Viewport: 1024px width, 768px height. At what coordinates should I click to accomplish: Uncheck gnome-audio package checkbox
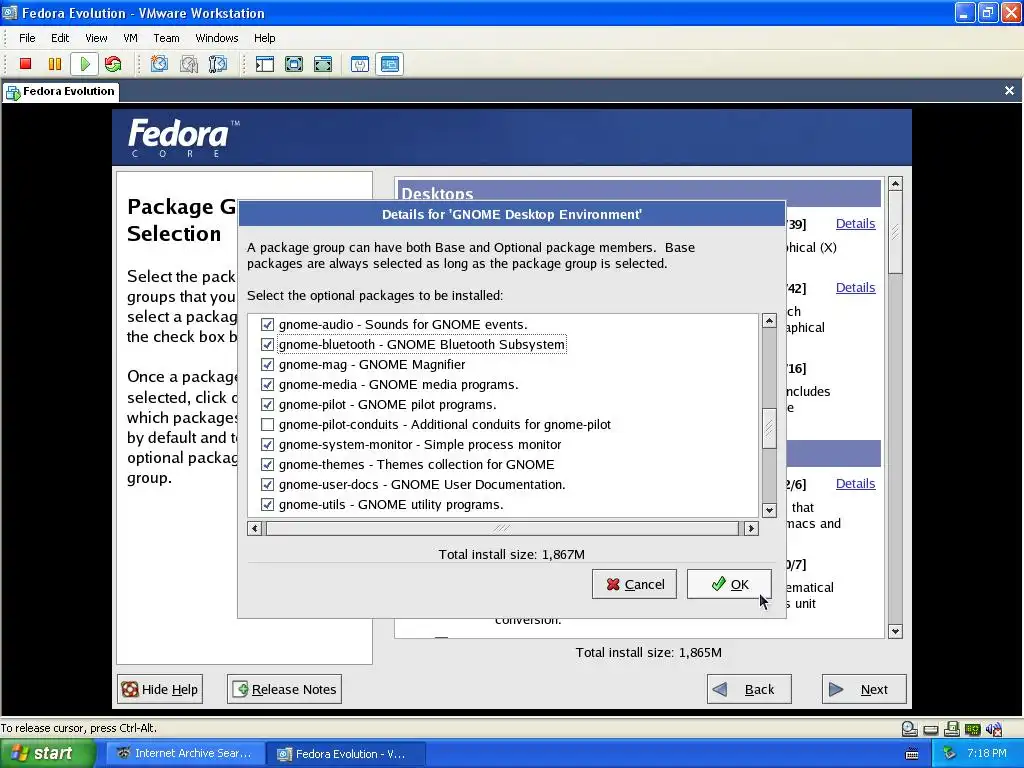tap(267, 325)
